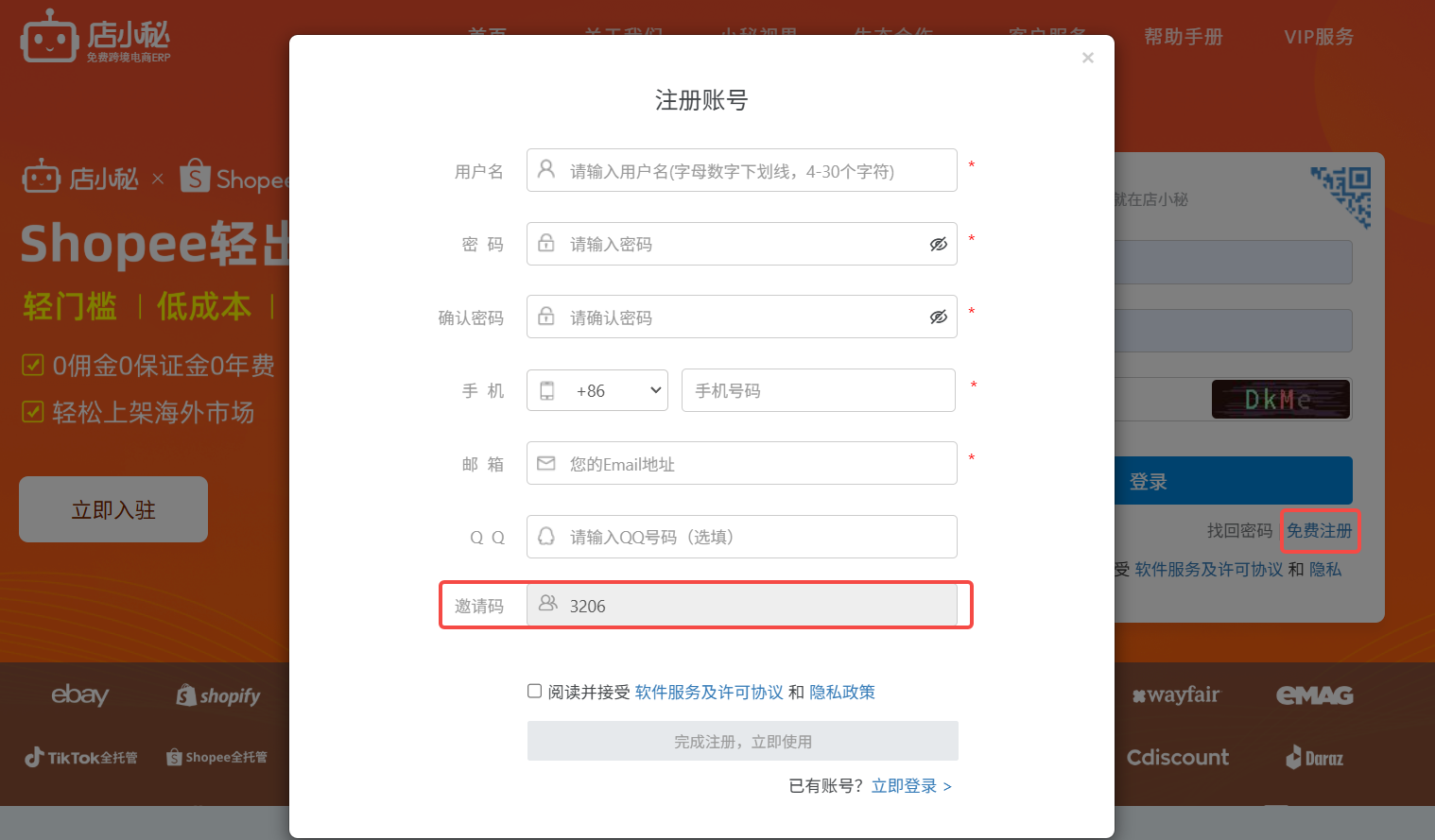Image resolution: width=1435 pixels, height=840 pixels.
Task: Click the 邀请码 input containing 3206
Action: [747, 606]
